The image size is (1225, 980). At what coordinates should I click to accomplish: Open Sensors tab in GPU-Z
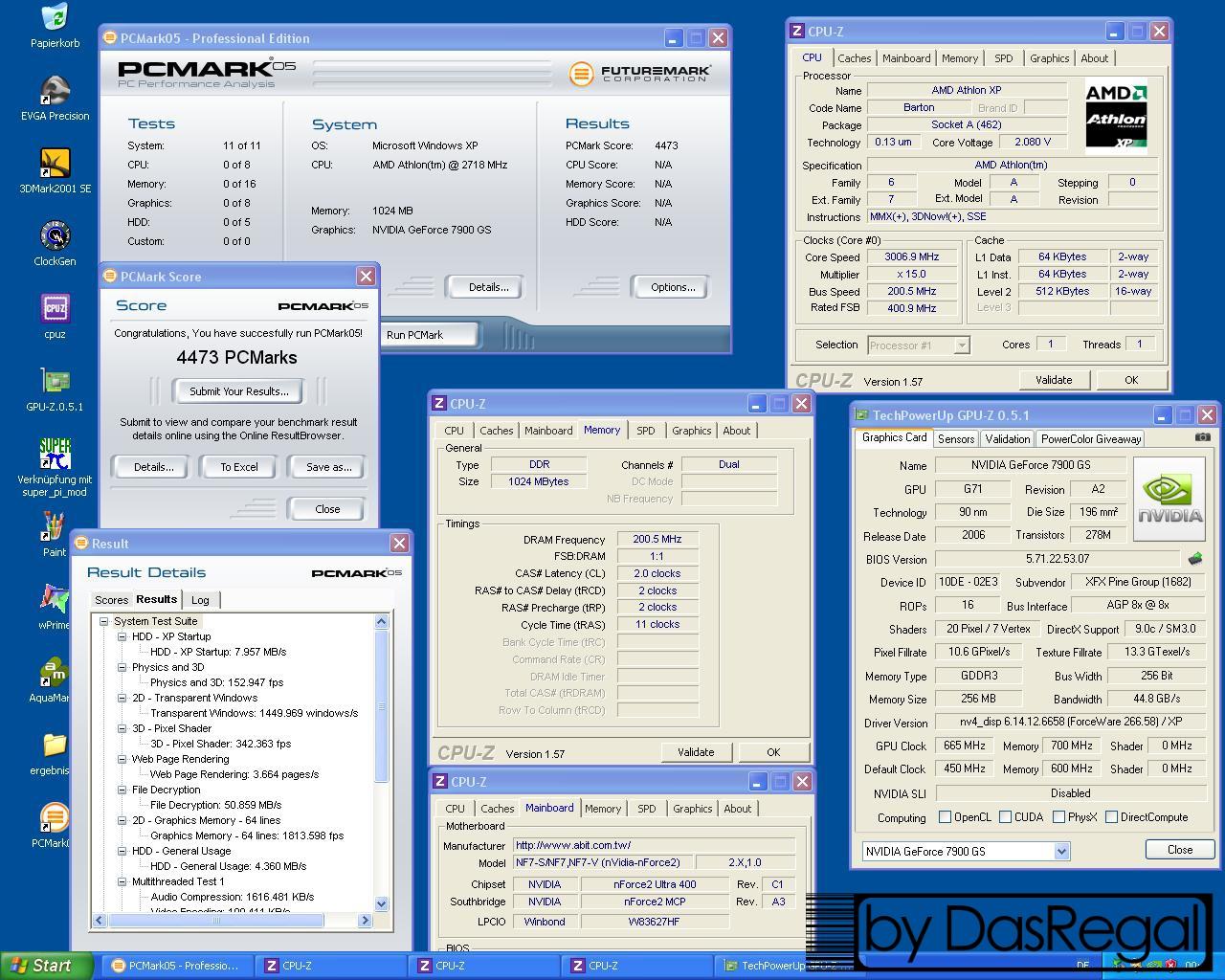pos(956,438)
